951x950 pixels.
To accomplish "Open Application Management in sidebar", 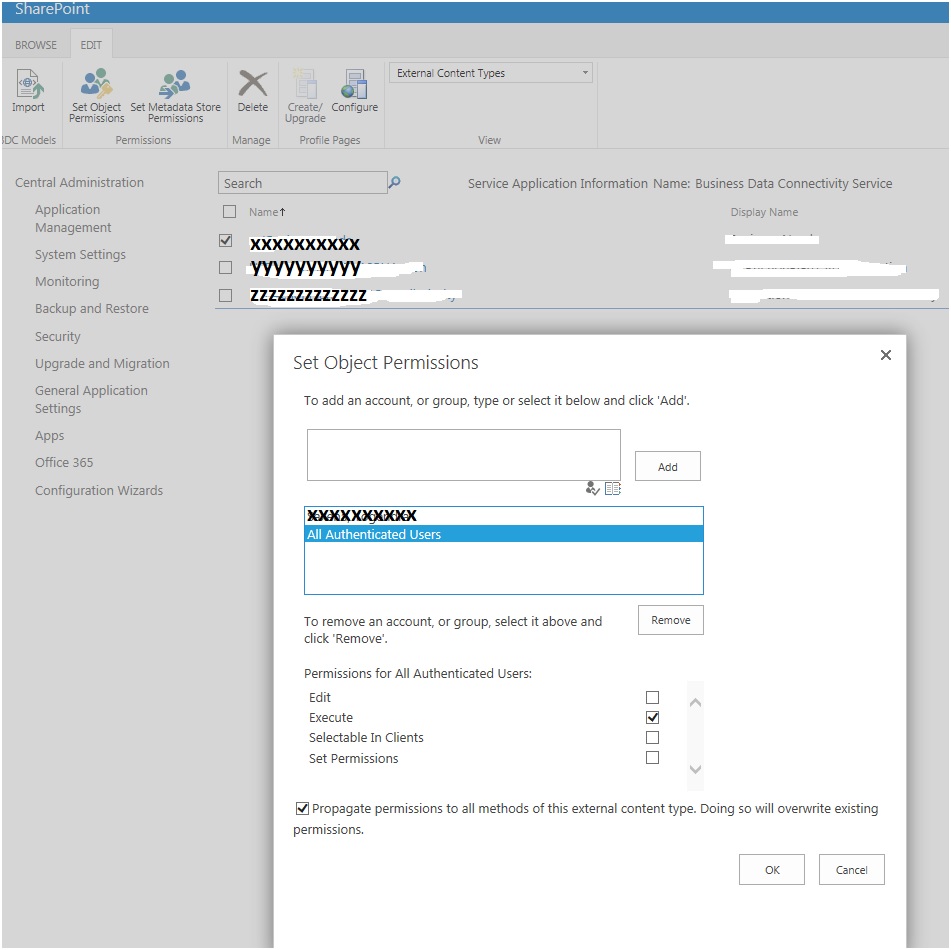I will tap(73, 218).
